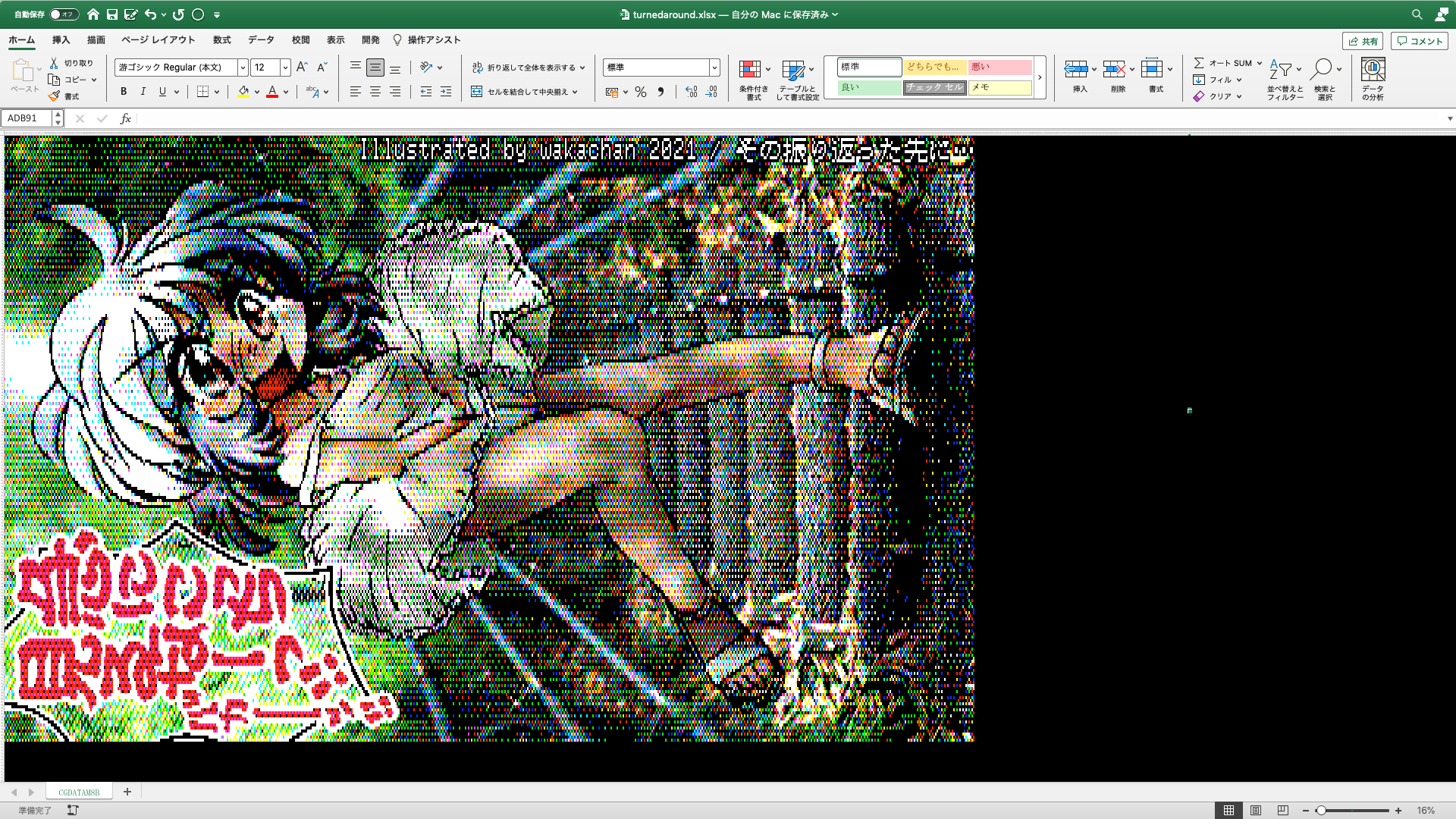Toggle Italic formatting

point(143,92)
